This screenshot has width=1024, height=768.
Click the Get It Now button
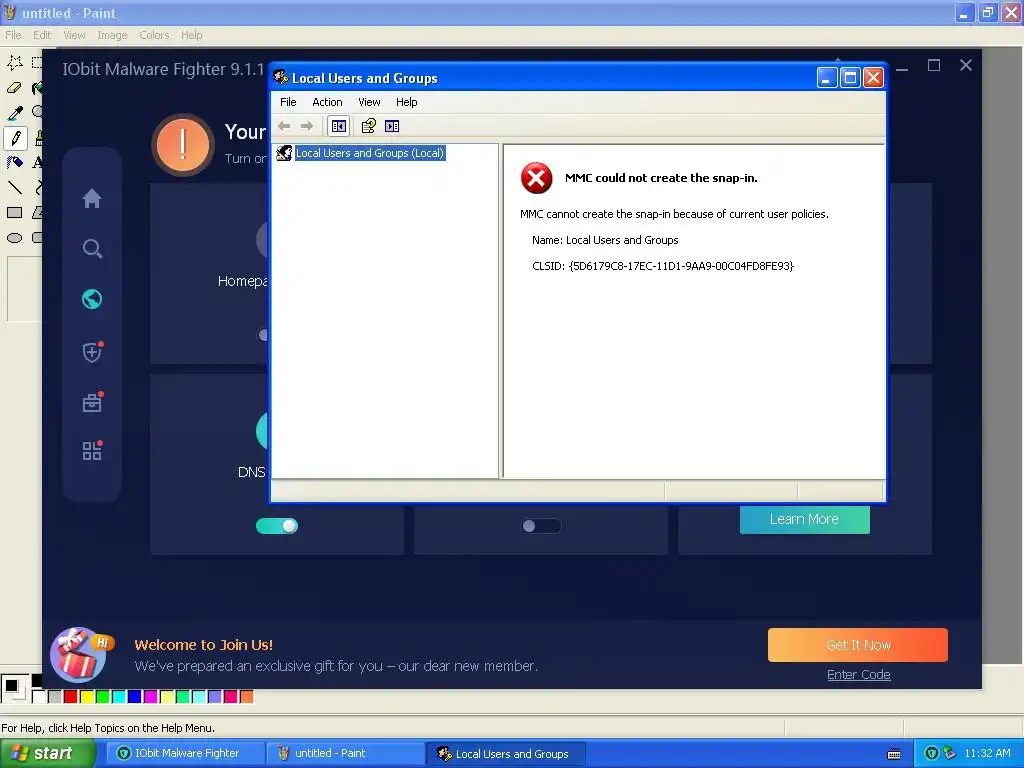pyautogui.click(x=858, y=645)
